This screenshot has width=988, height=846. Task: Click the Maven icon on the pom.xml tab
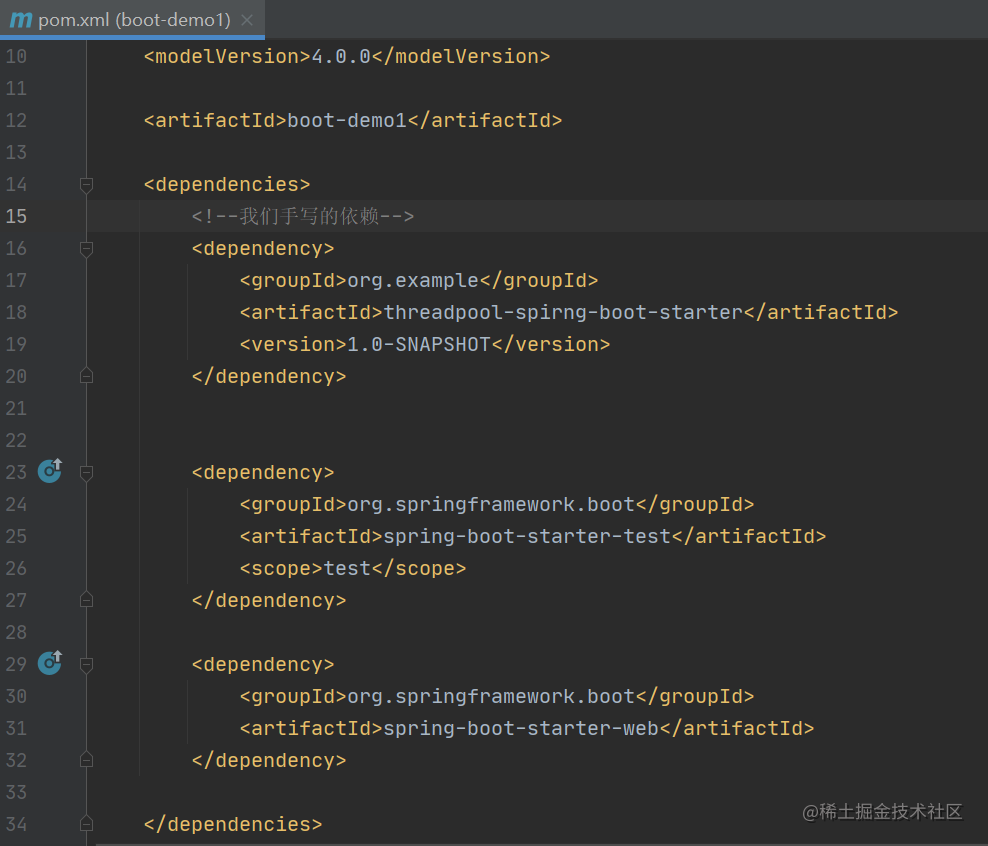20,18
